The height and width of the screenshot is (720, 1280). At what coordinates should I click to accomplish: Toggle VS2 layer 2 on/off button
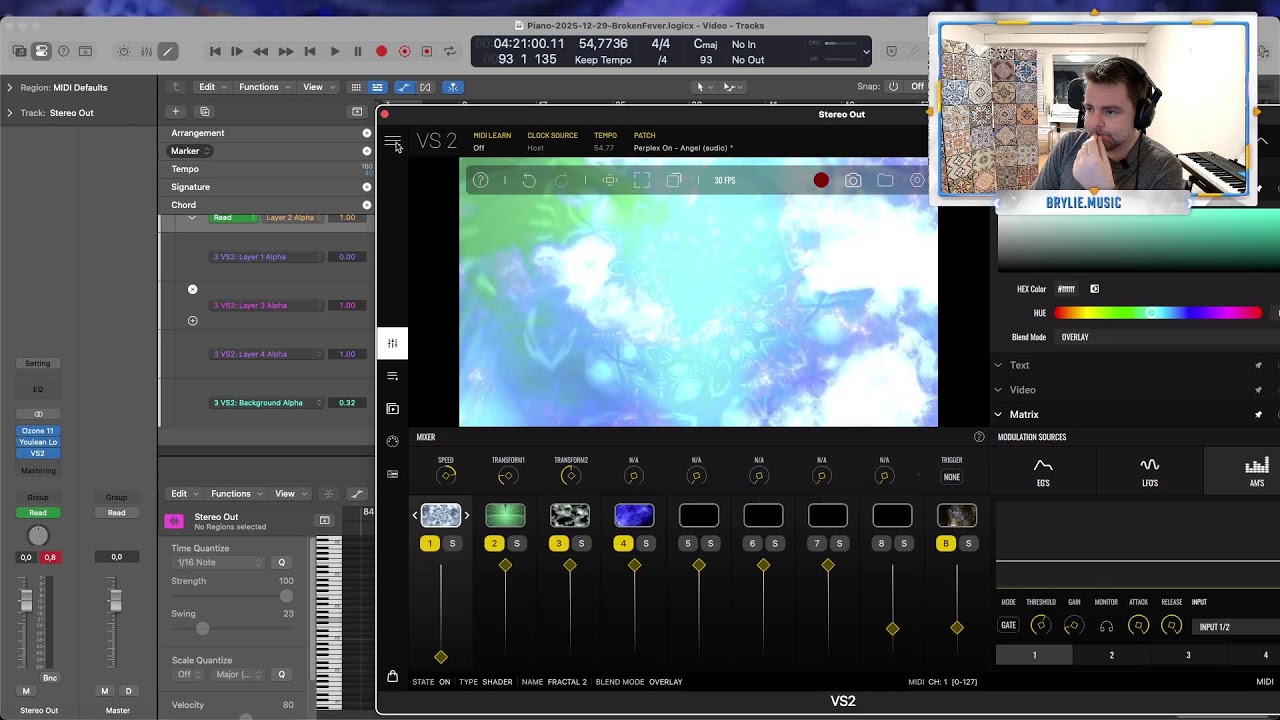(x=494, y=543)
